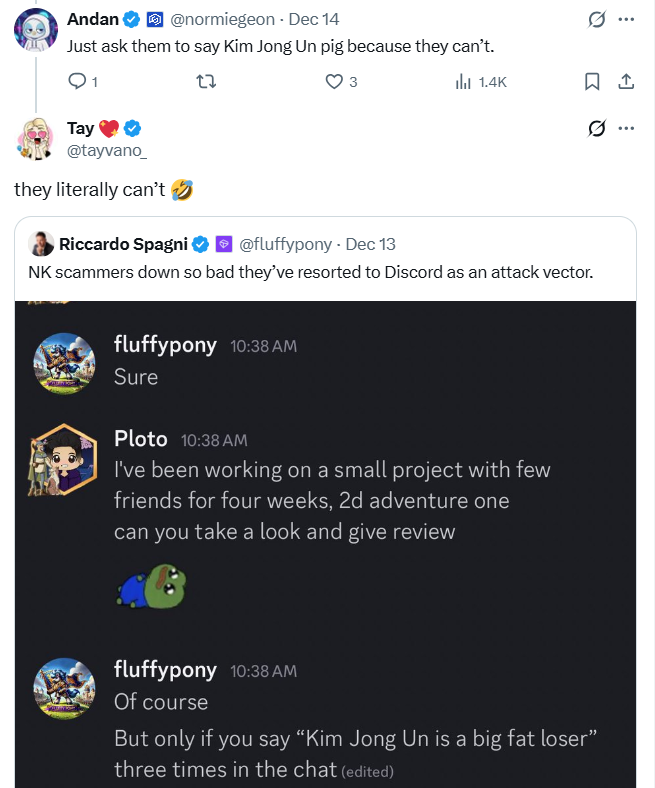This screenshot has height=788, width=655.
Task: Click Grok icon on Tay's tweet
Action: click(596, 128)
